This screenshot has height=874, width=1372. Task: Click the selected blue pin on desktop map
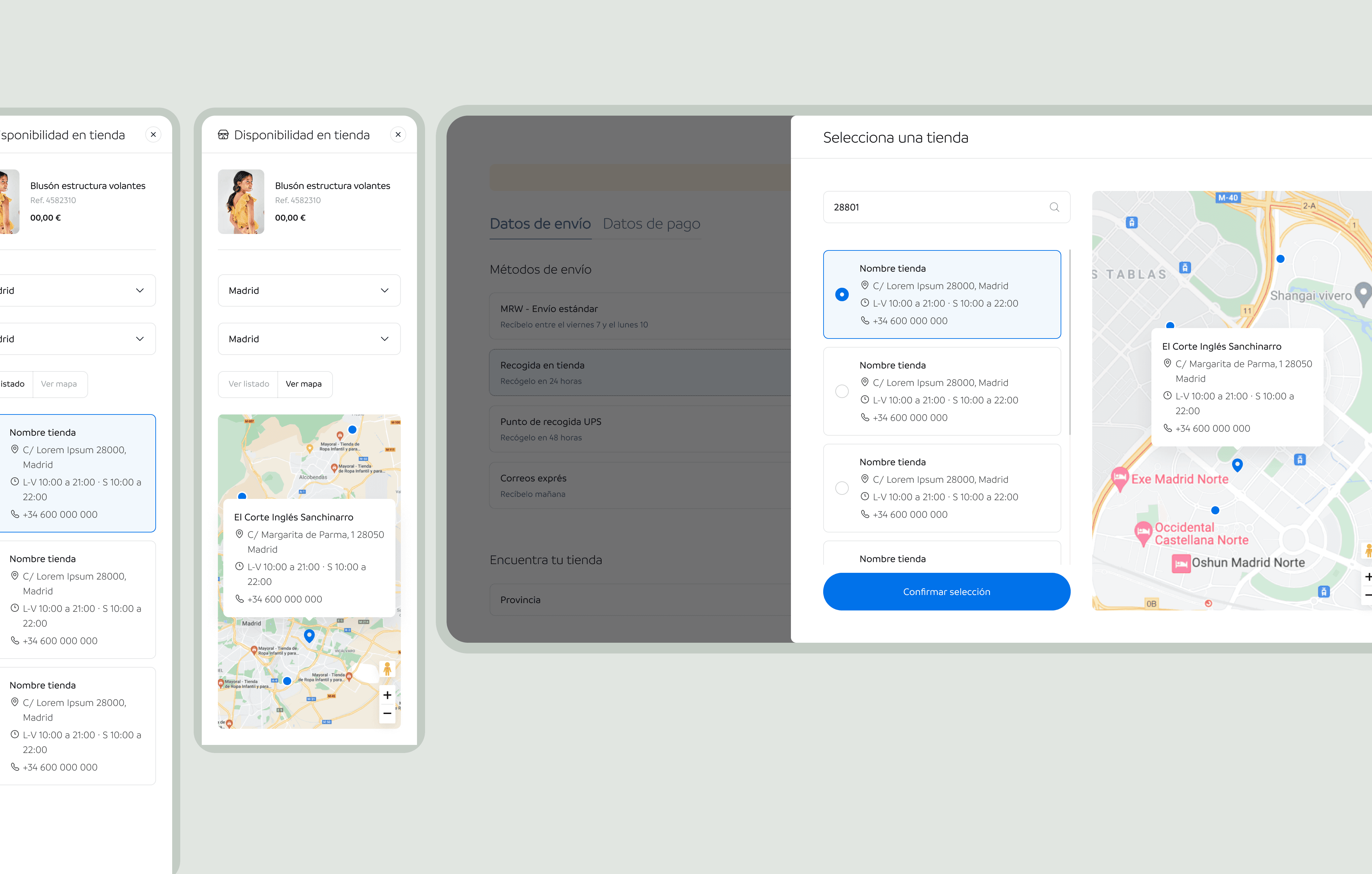click(1237, 465)
